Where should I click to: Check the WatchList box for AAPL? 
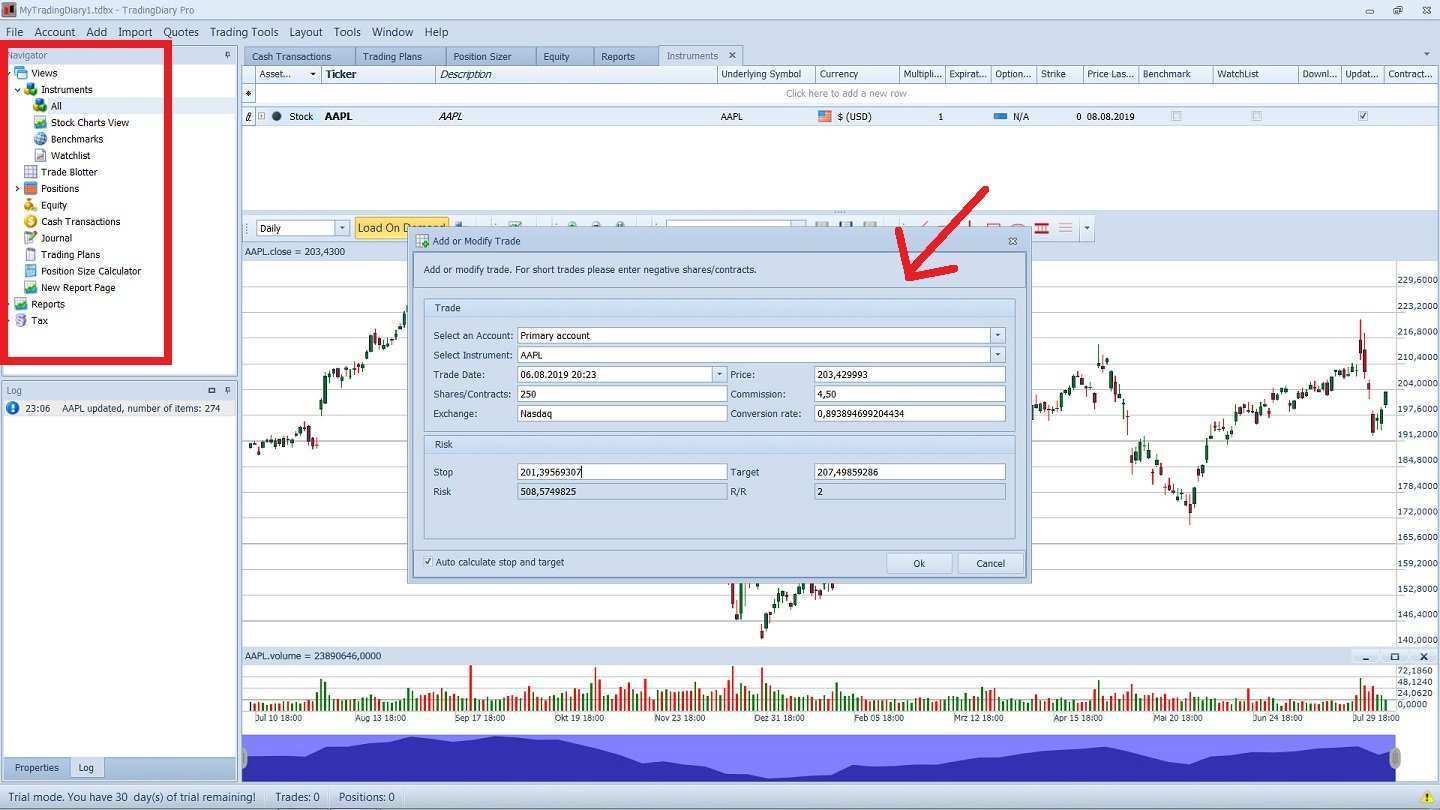tap(1256, 117)
